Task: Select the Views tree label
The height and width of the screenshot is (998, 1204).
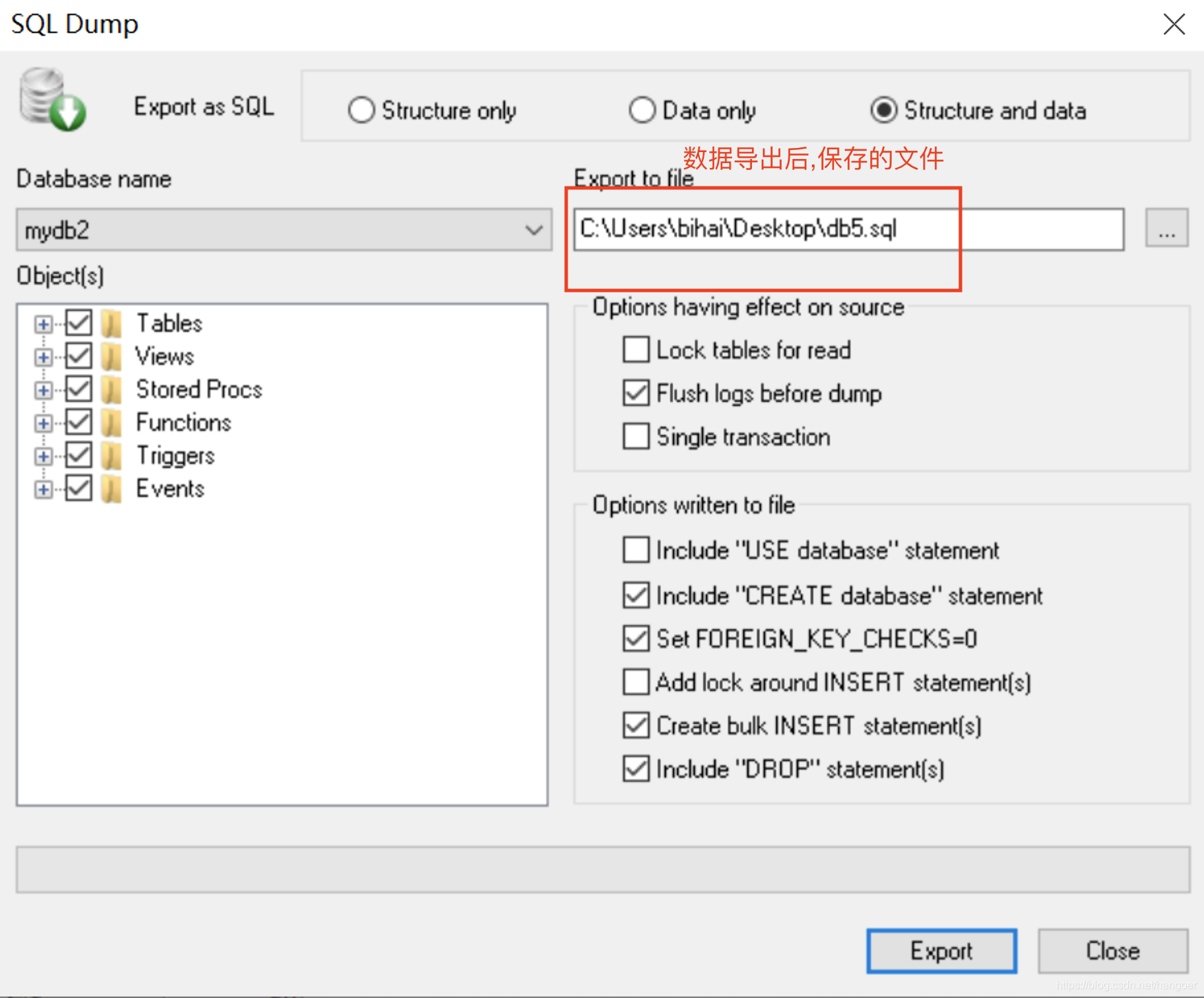Action: pos(165,356)
